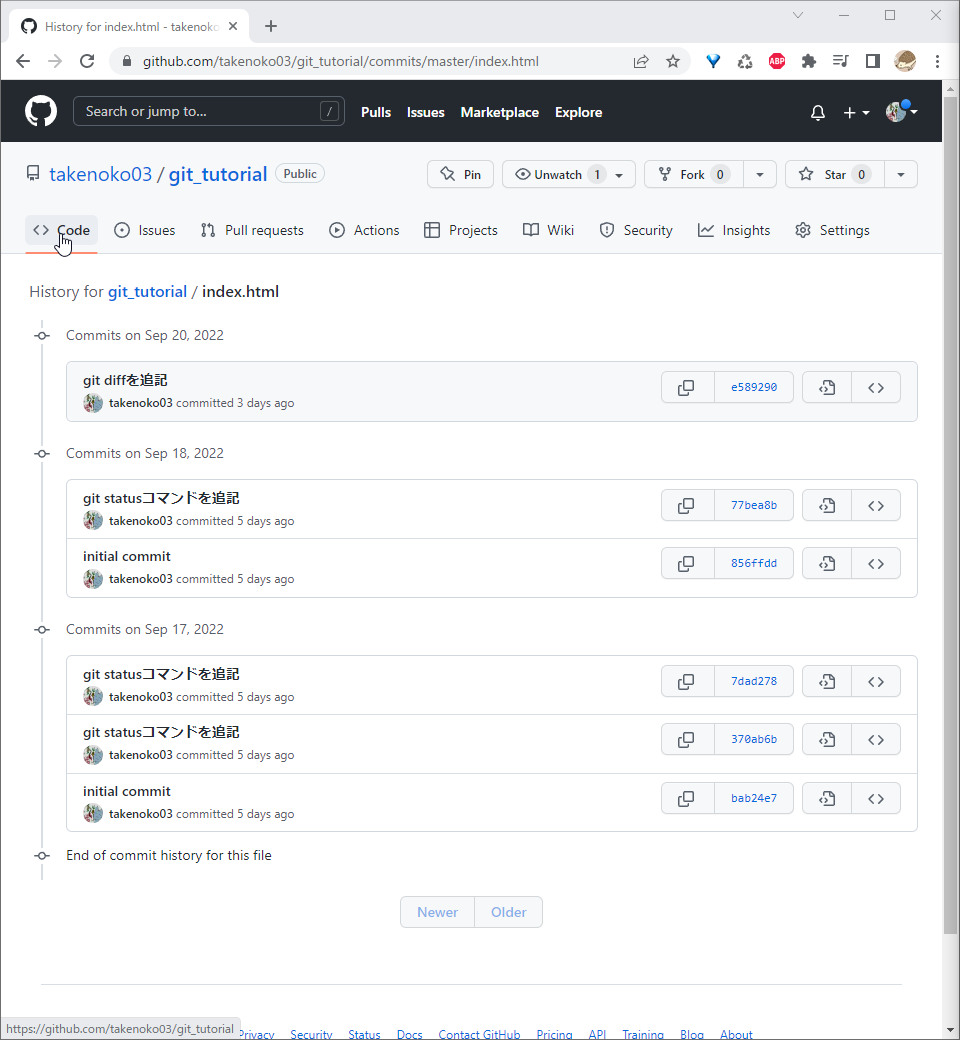Image resolution: width=960 pixels, height=1040 pixels.
Task: Copy full SHA for commit e589290
Action: 687,387
